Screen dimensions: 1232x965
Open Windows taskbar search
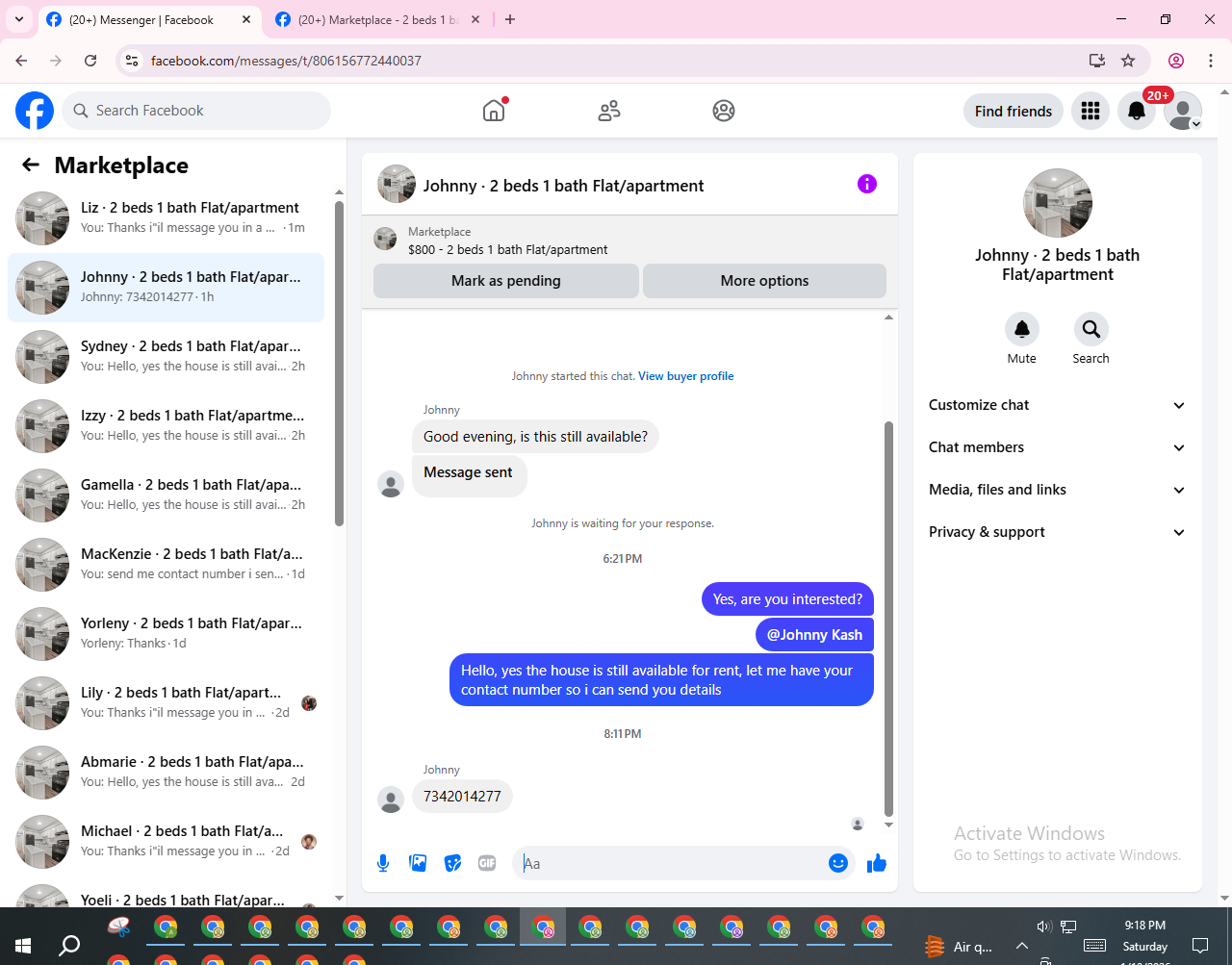69,946
